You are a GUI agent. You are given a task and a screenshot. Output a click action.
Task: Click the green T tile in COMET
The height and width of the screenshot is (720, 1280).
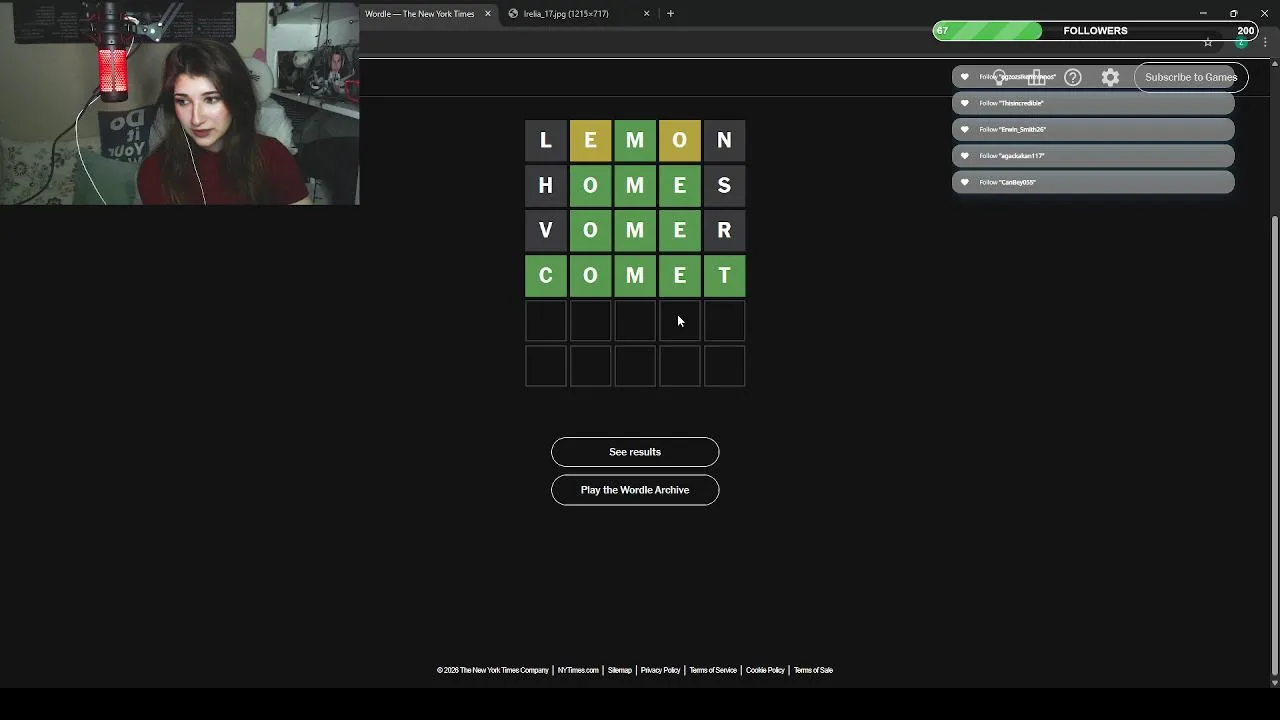(x=724, y=276)
